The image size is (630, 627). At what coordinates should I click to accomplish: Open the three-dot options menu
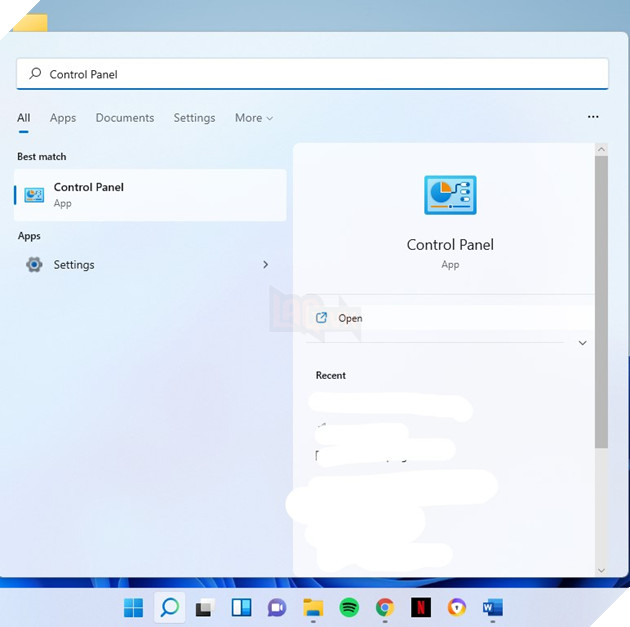pos(593,117)
